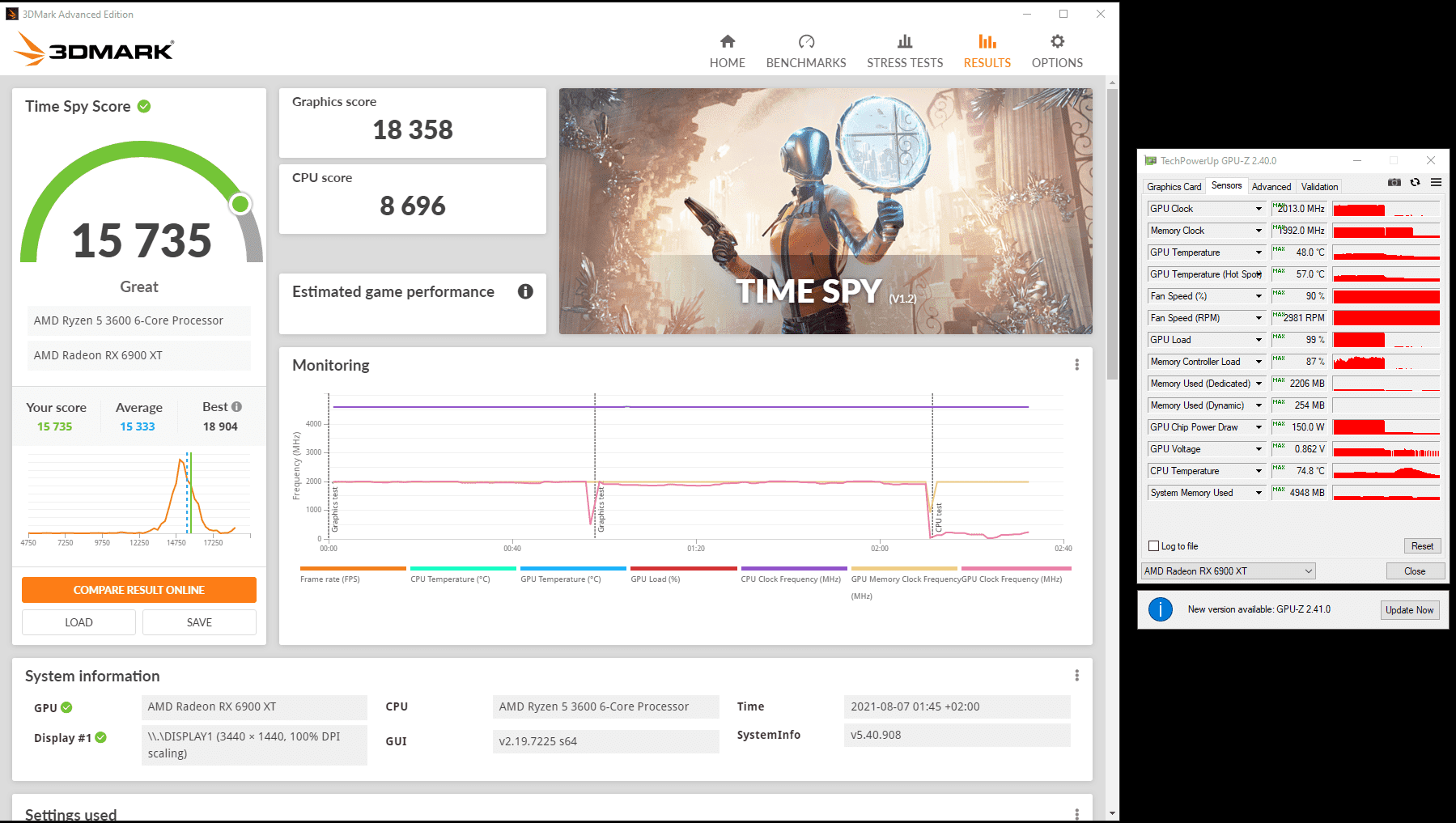Click the Frame rate (FPS) legend color bar
The width and height of the screenshot is (1456, 823).
pos(353,569)
